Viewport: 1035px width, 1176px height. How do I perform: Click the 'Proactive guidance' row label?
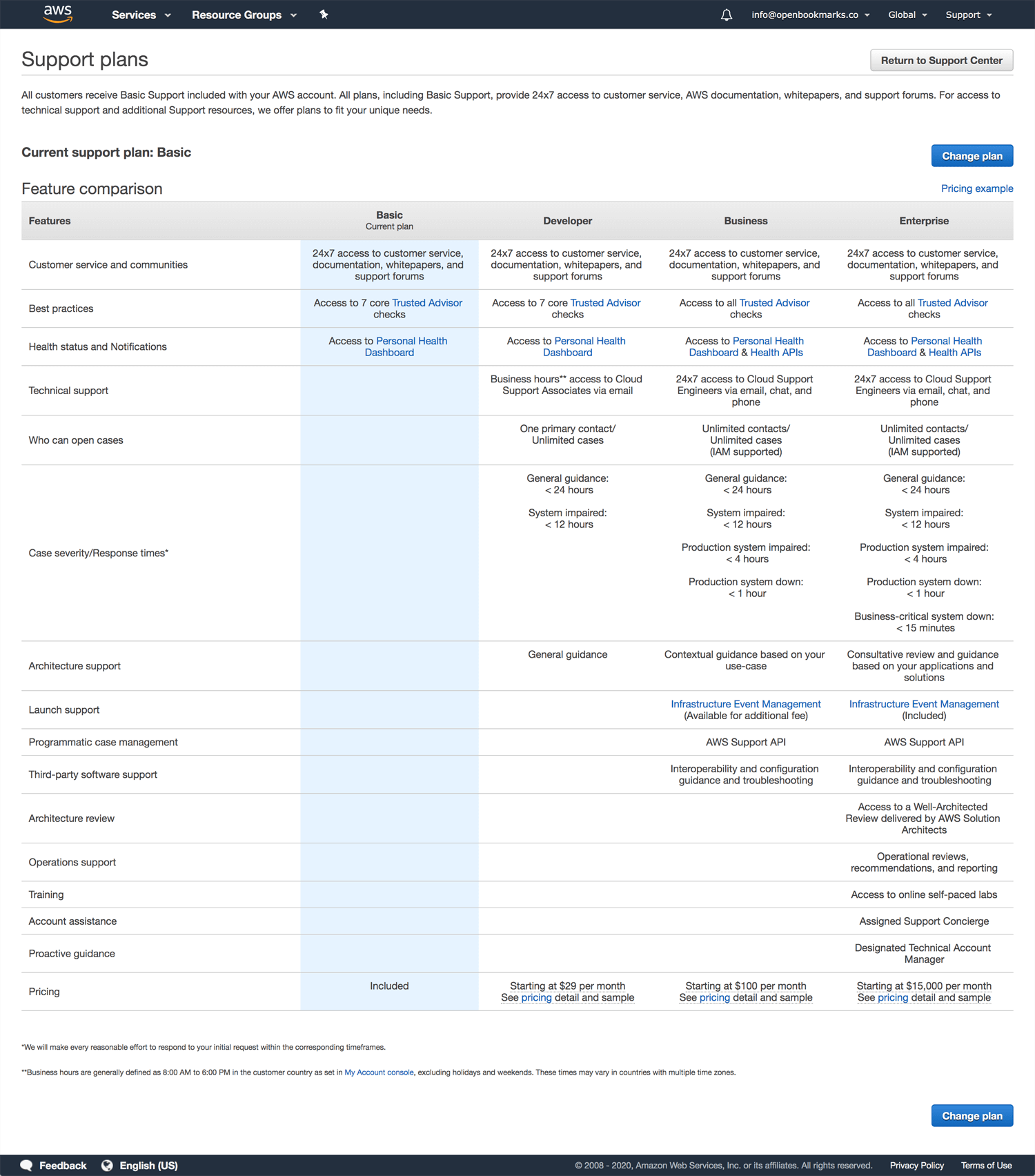(72, 953)
